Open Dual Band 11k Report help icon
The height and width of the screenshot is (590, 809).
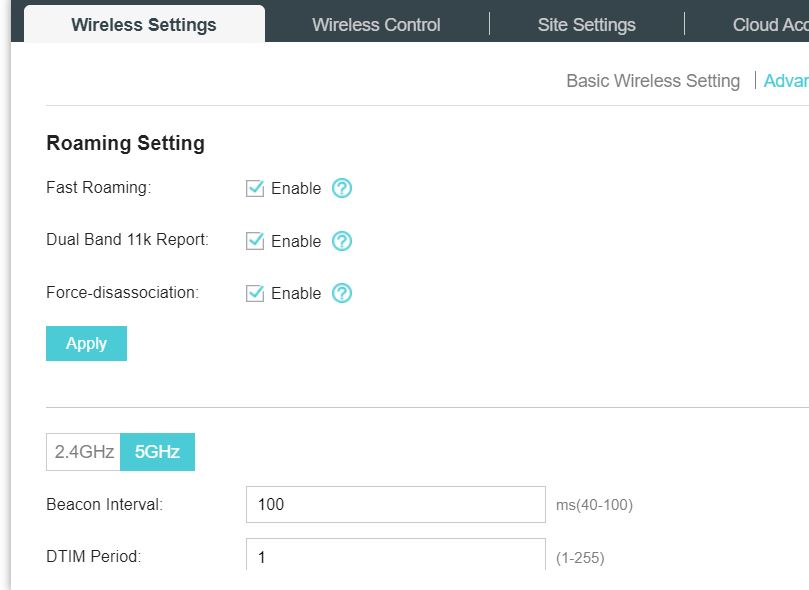point(342,241)
